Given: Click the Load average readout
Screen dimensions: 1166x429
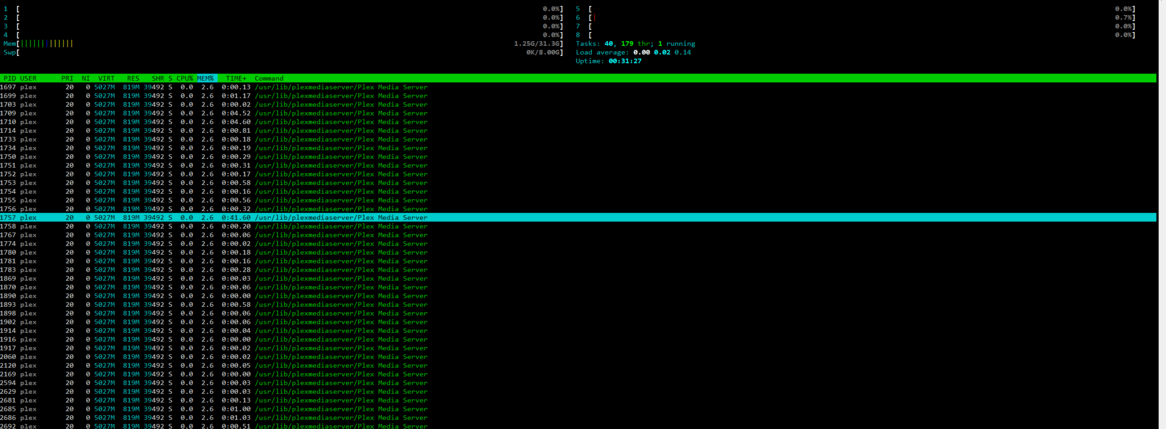Looking at the screenshot, I should click(x=633, y=52).
